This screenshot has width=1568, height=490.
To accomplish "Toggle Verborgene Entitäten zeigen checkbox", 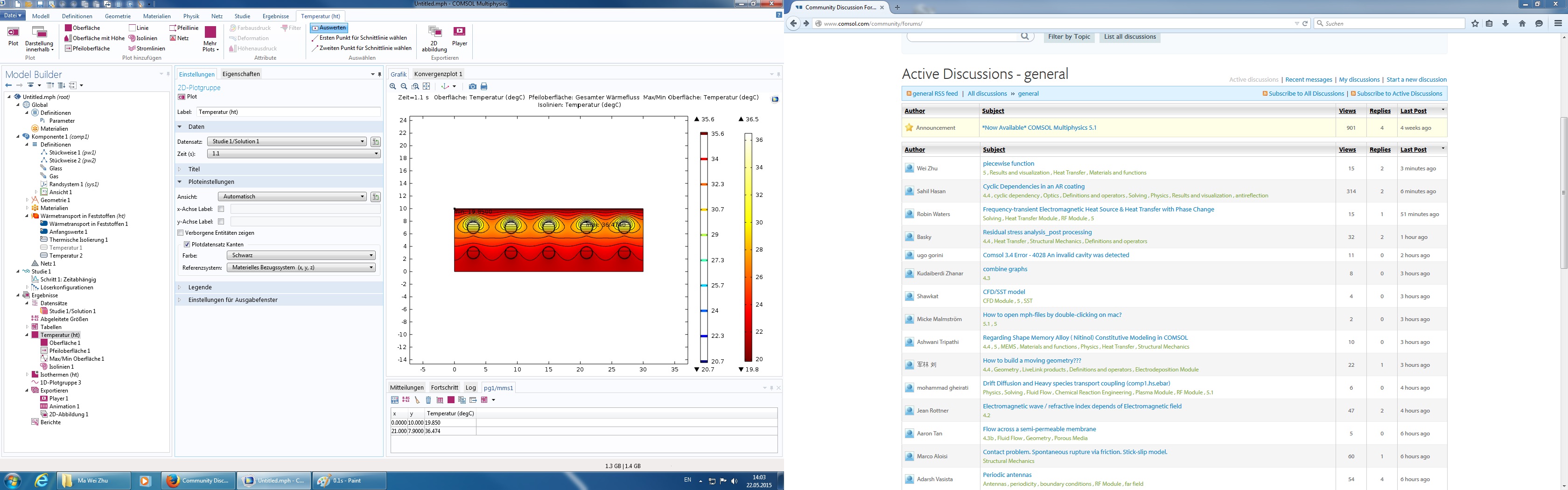I will (181, 232).
